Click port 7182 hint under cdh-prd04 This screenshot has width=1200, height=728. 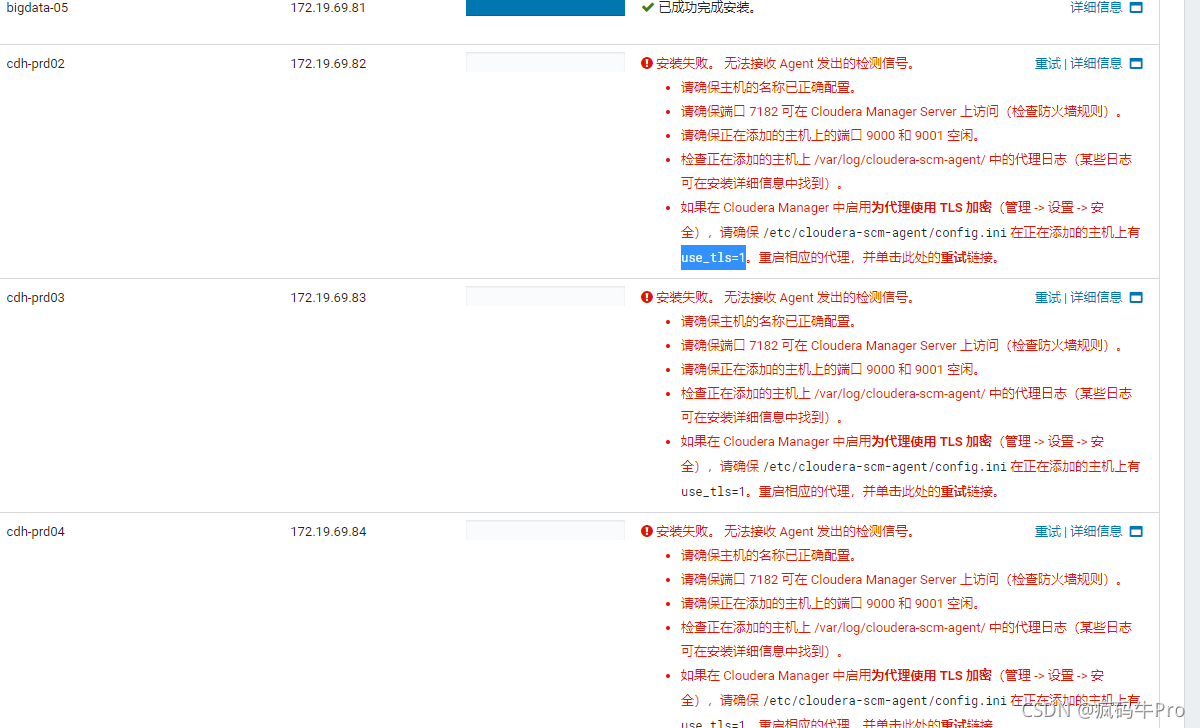[x=901, y=579]
